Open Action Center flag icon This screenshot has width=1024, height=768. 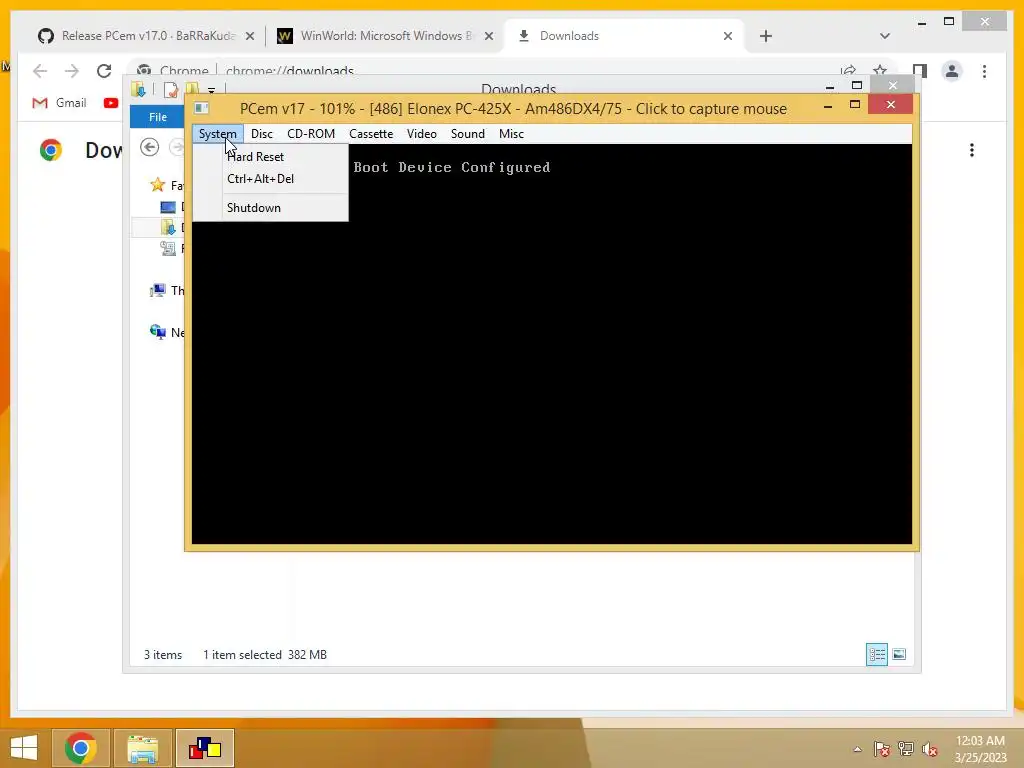882,749
